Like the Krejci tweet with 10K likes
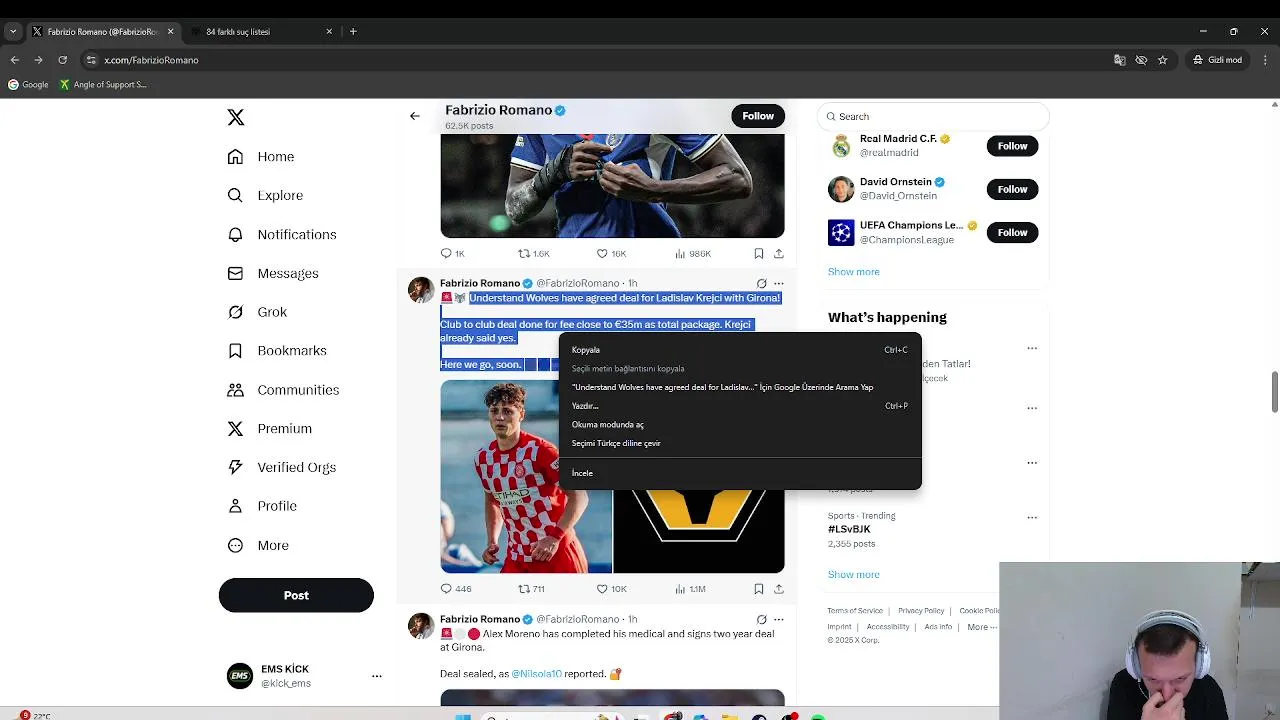This screenshot has height=720, width=1280. [x=611, y=589]
